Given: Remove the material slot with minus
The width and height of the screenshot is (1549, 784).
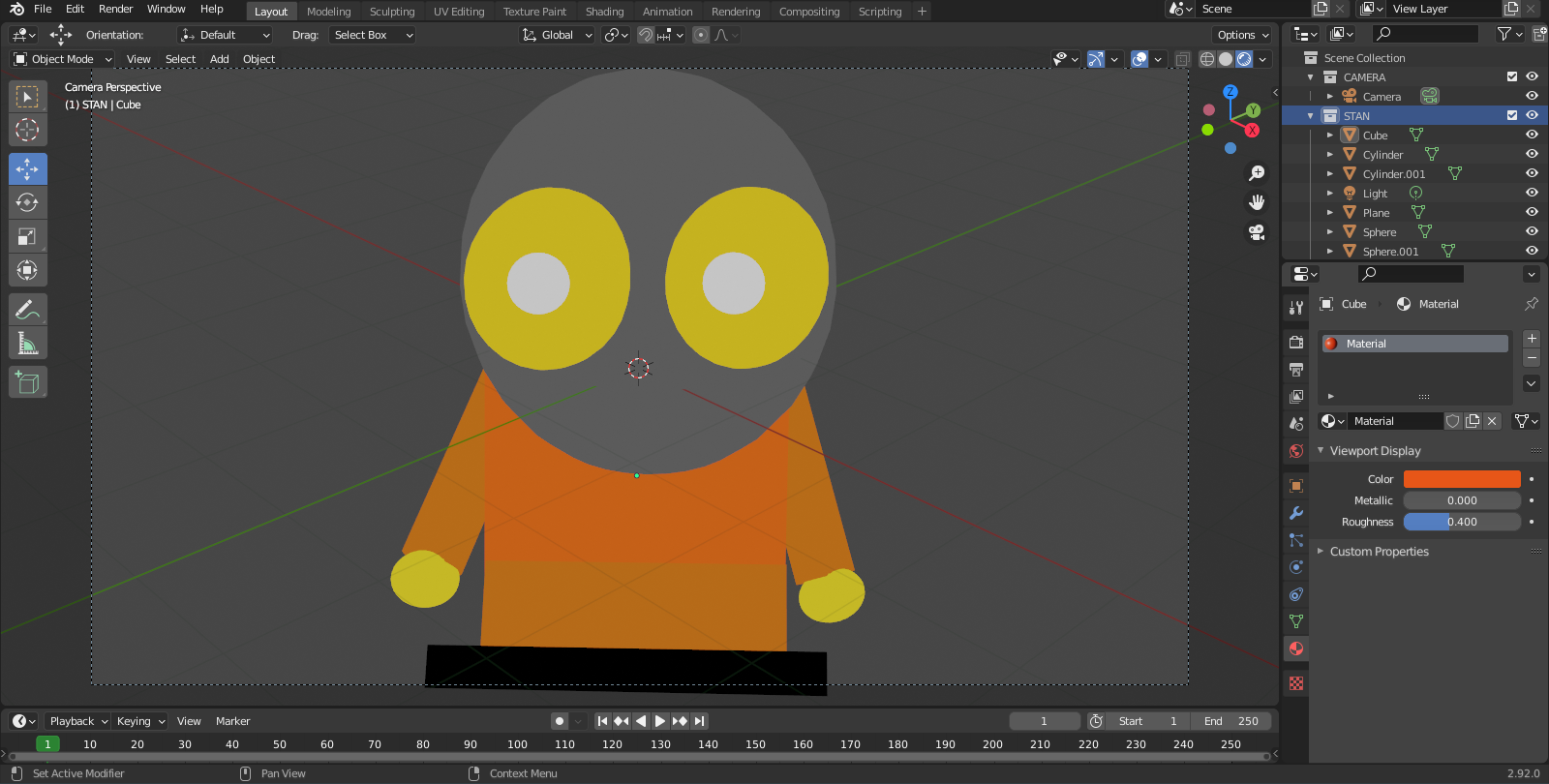Looking at the screenshot, I should tap(1532, 358).
